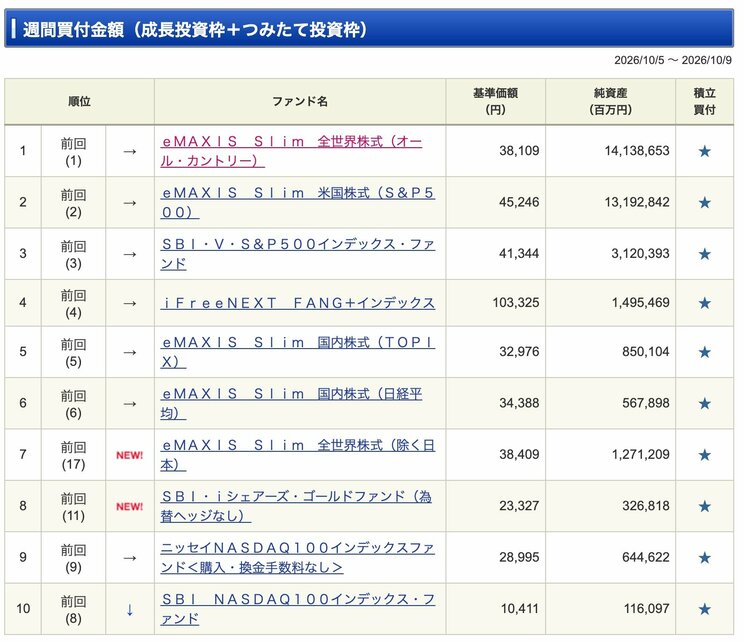Open eMAXIS Slim 全世界株式(オール・カントリー) fund link

tap(291, 151)
